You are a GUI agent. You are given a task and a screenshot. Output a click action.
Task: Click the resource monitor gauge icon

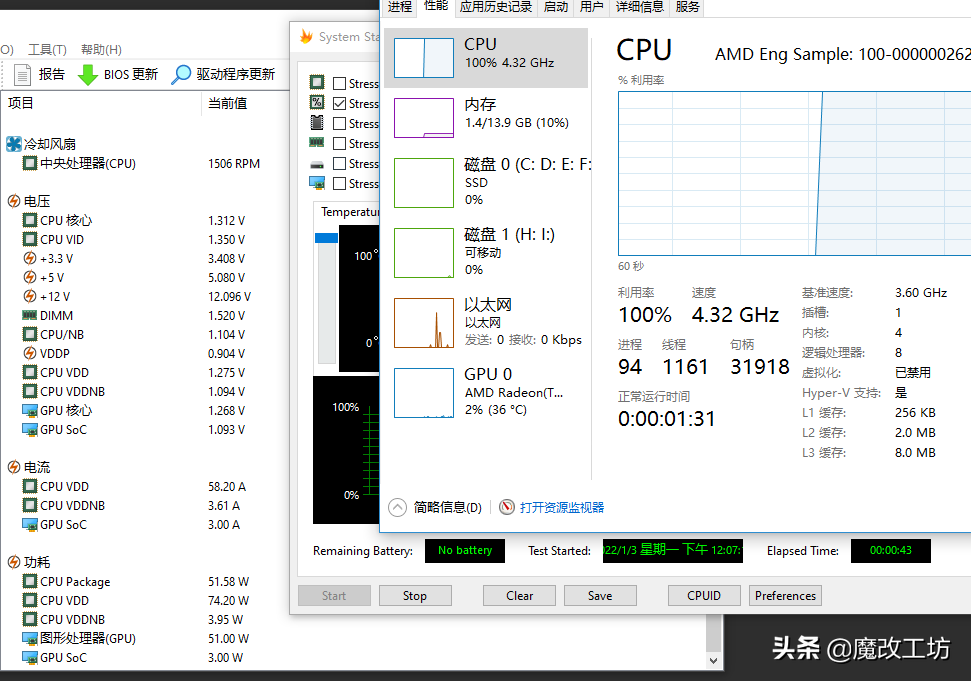click(x=507, y=508)
